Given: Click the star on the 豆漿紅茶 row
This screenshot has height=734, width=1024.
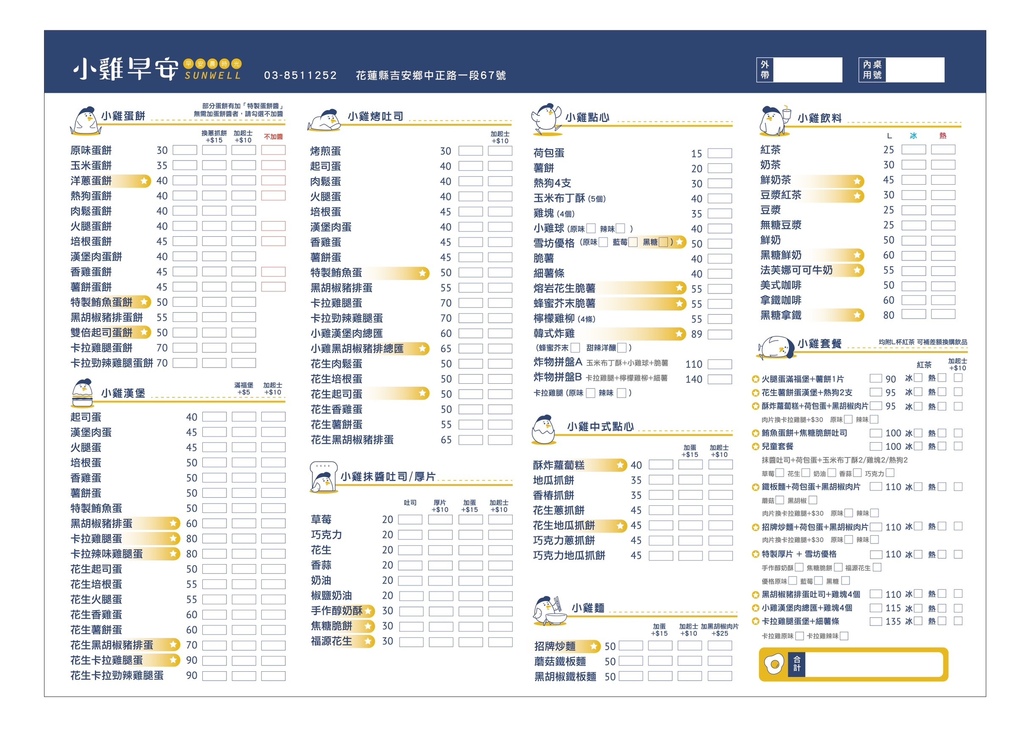Looking at the screenshot, I should [x=857, y=195].
